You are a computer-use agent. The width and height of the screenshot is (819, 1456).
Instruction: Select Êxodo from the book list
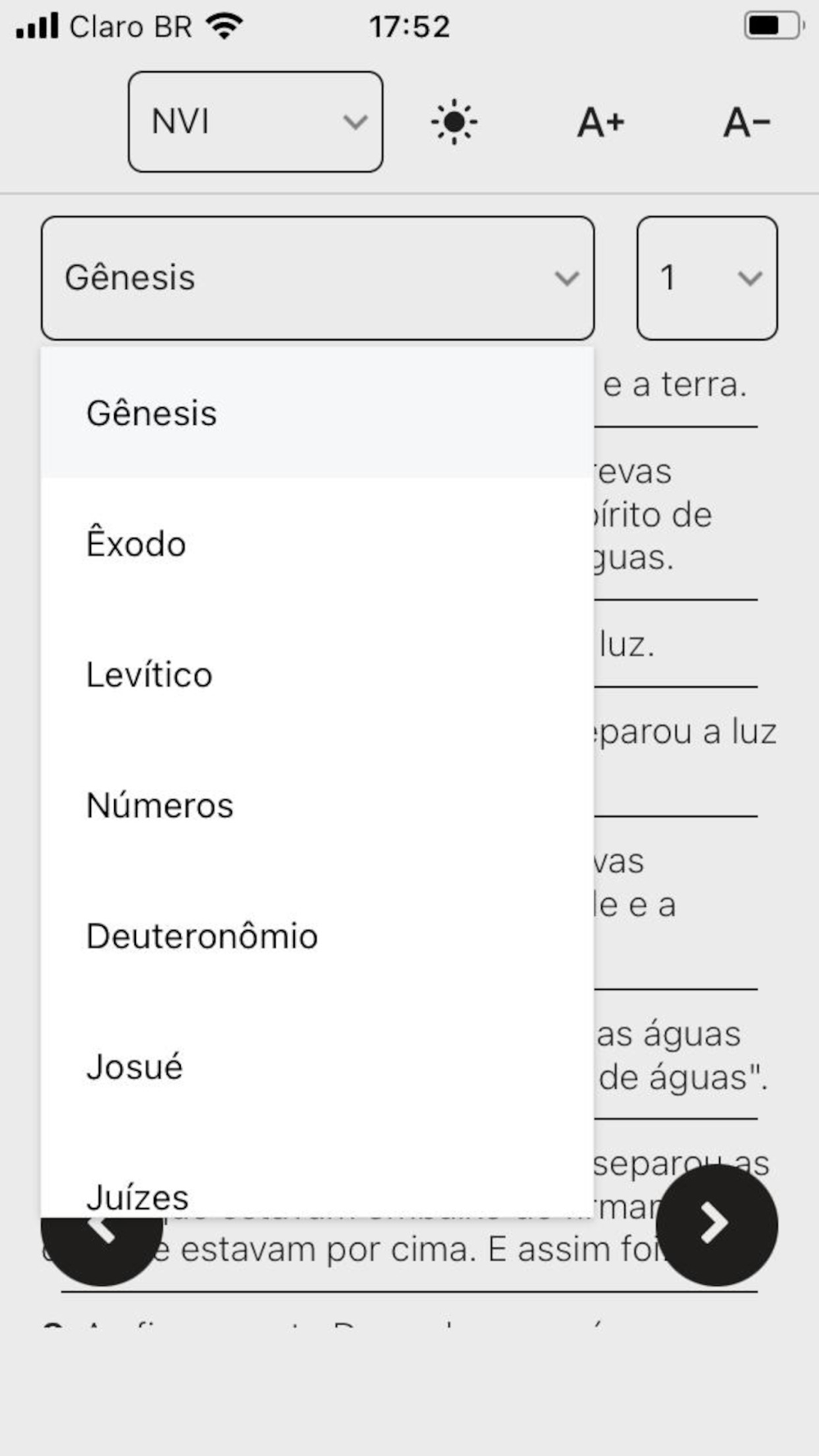(x=137, y=545)
